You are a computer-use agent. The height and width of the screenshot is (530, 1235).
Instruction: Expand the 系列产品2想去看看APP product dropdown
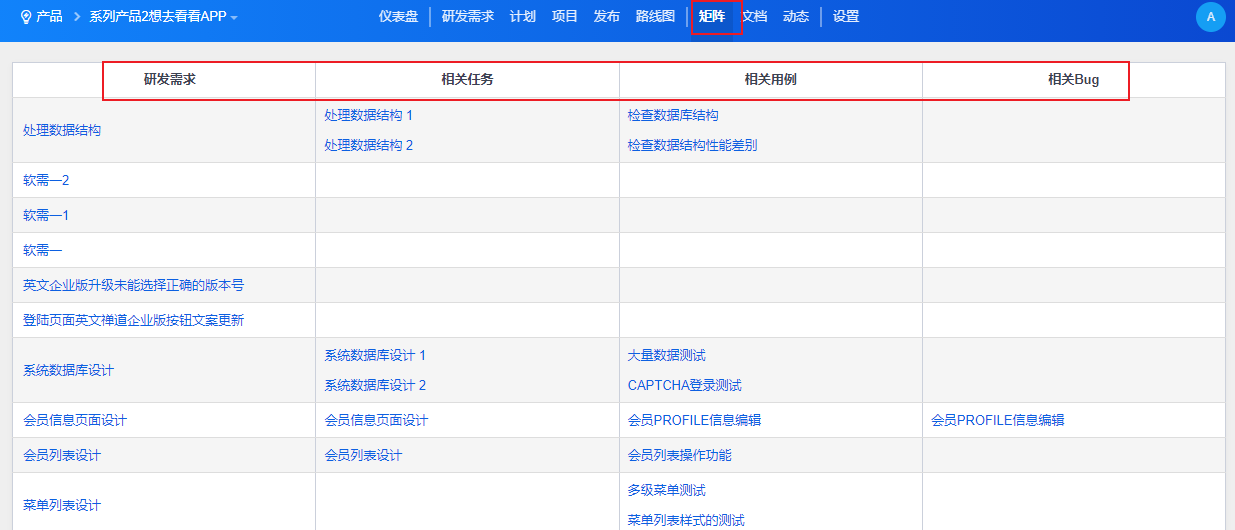[164, 17]
